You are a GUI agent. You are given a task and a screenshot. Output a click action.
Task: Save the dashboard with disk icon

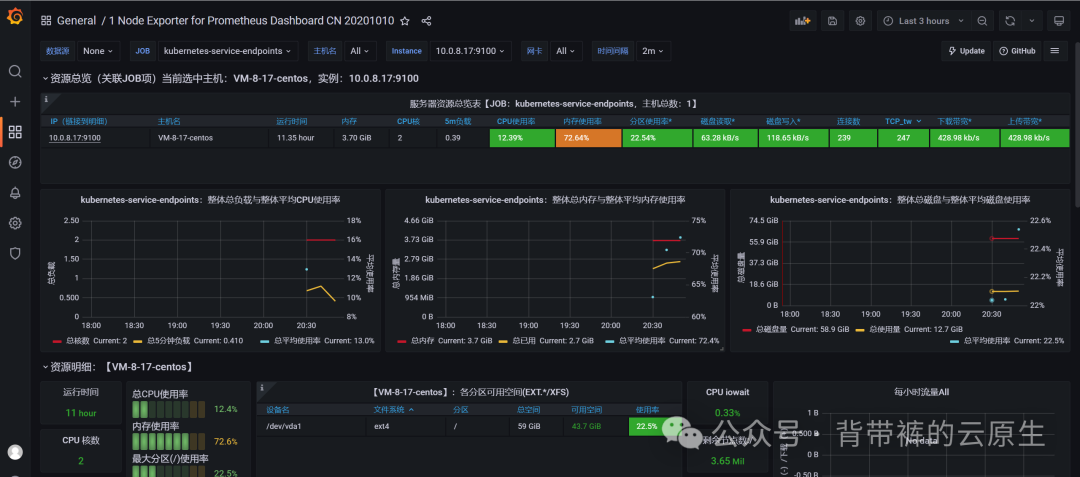832,21
